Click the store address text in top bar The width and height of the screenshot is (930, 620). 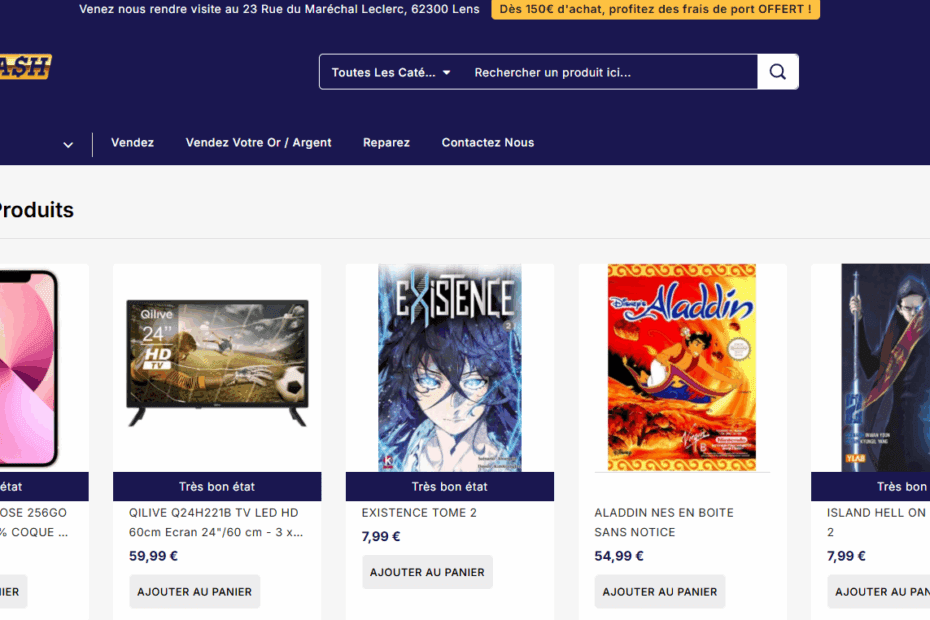point(279,9)
